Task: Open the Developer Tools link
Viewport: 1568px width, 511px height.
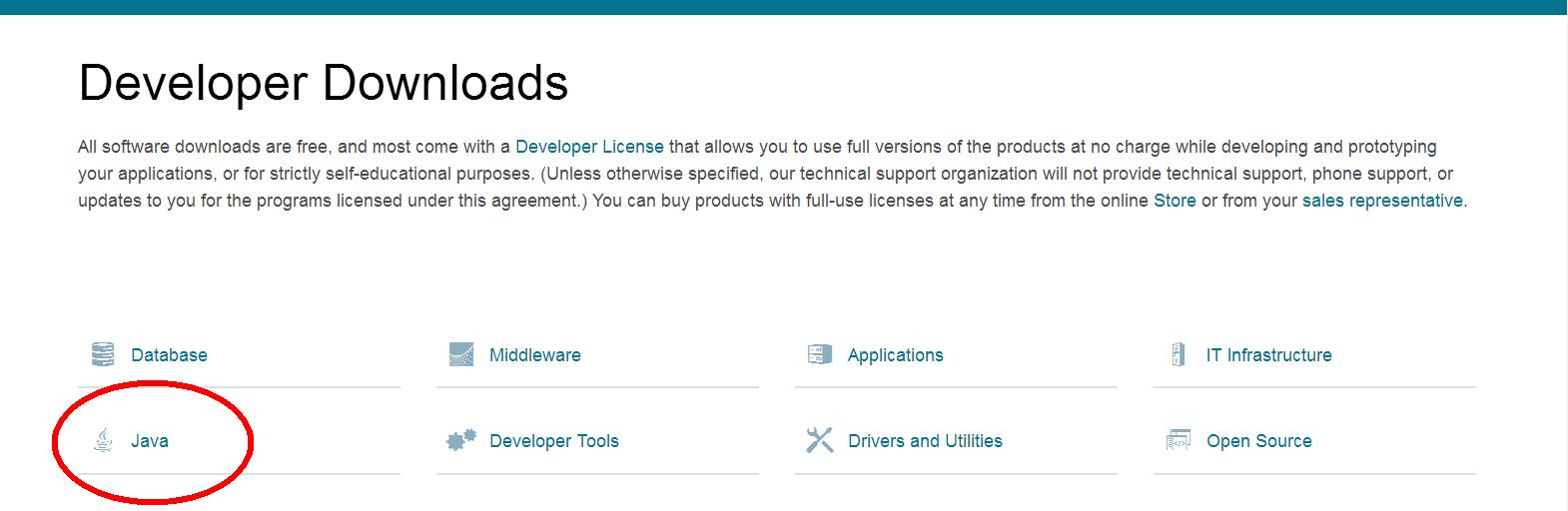Action: [x=554, y=441]
